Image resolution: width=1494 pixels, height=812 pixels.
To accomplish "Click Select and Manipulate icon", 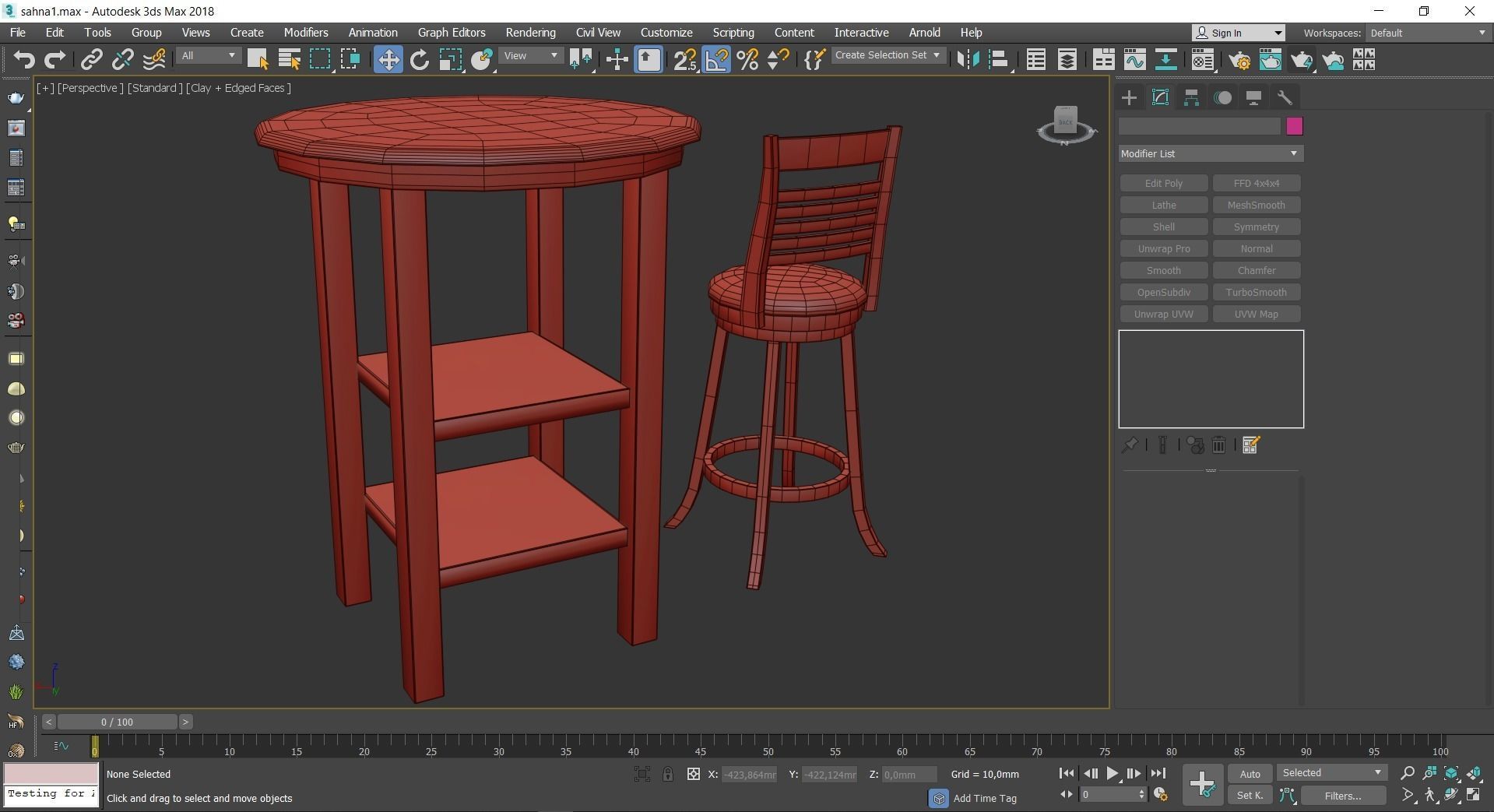I will [617, 60].
